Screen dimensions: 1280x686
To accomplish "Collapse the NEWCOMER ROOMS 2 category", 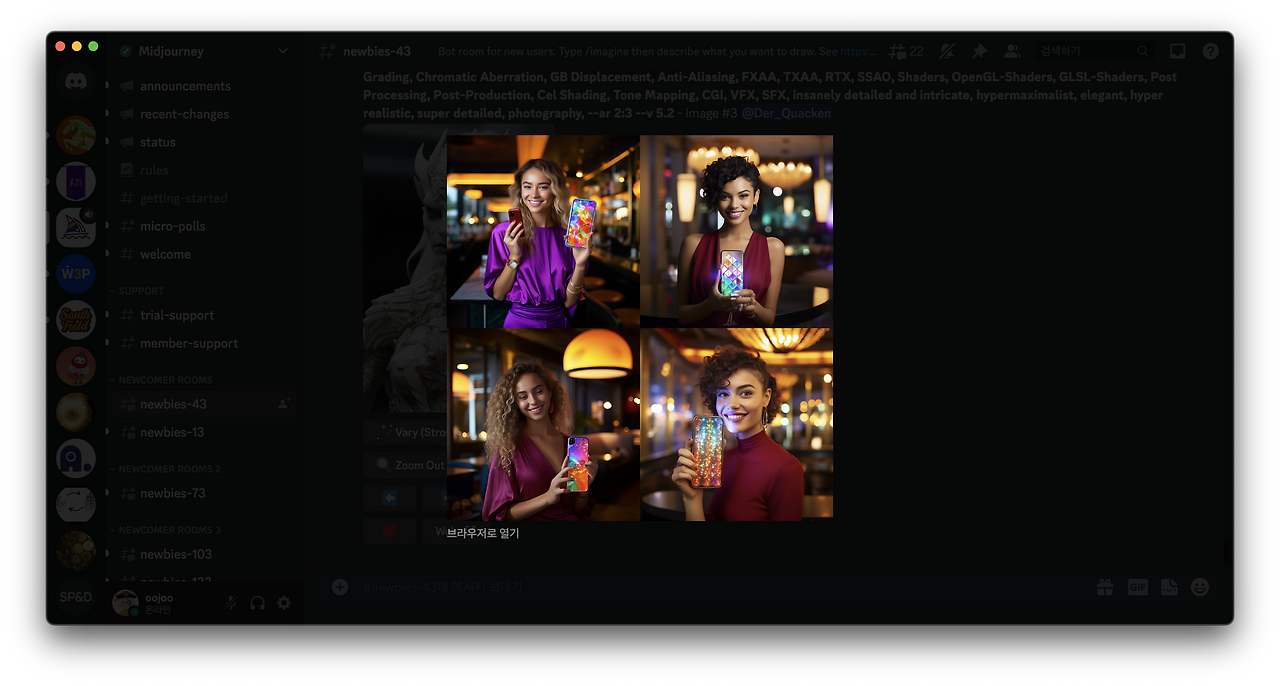I will click(164, 469).
